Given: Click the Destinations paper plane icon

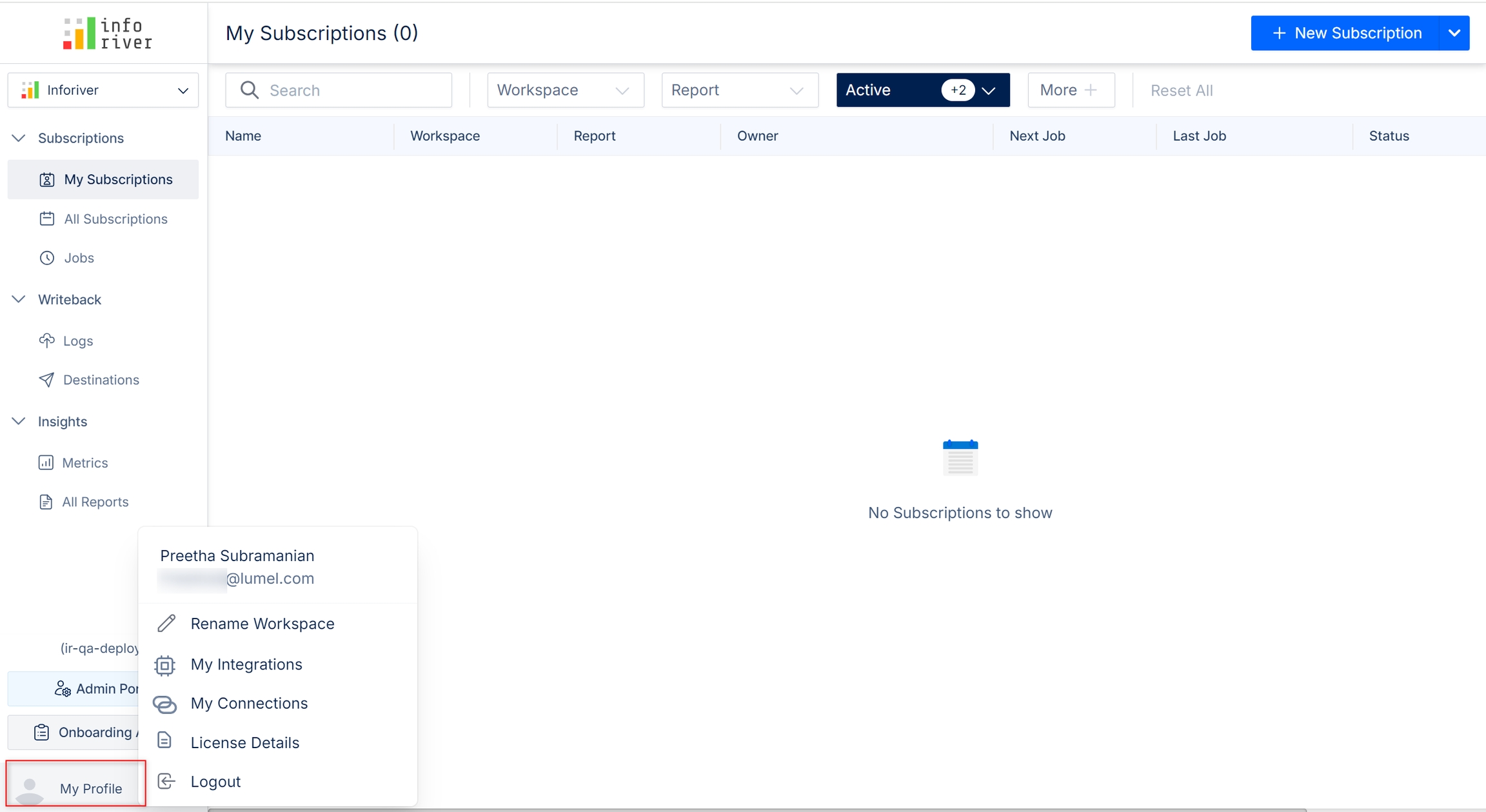Looking at the screenshot, I should tap(46, 380).
